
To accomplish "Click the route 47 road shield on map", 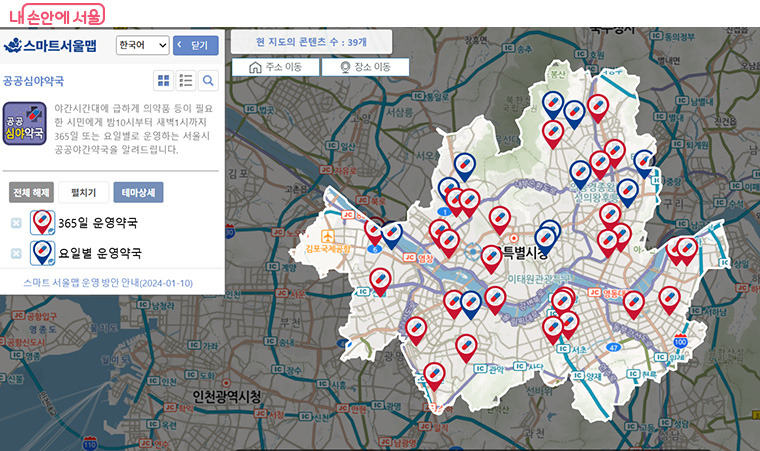I will [x=614, y=347].
